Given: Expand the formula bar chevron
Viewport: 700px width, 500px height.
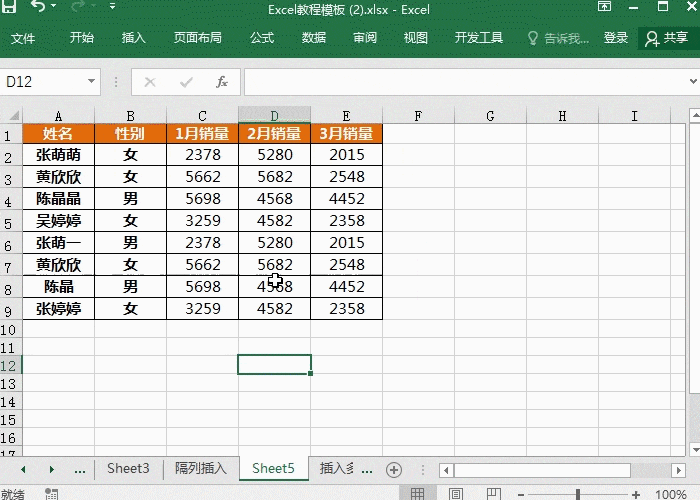Looking at the screenshot, I should pyautogui.click(x=693, y=81).
